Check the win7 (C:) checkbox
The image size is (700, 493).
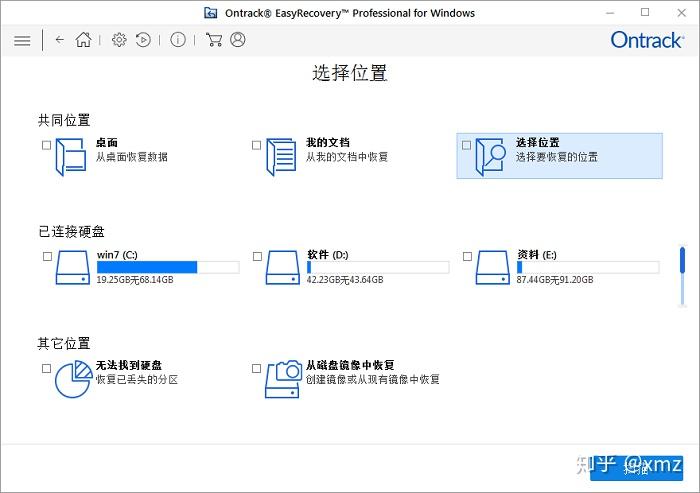[47, 256]
